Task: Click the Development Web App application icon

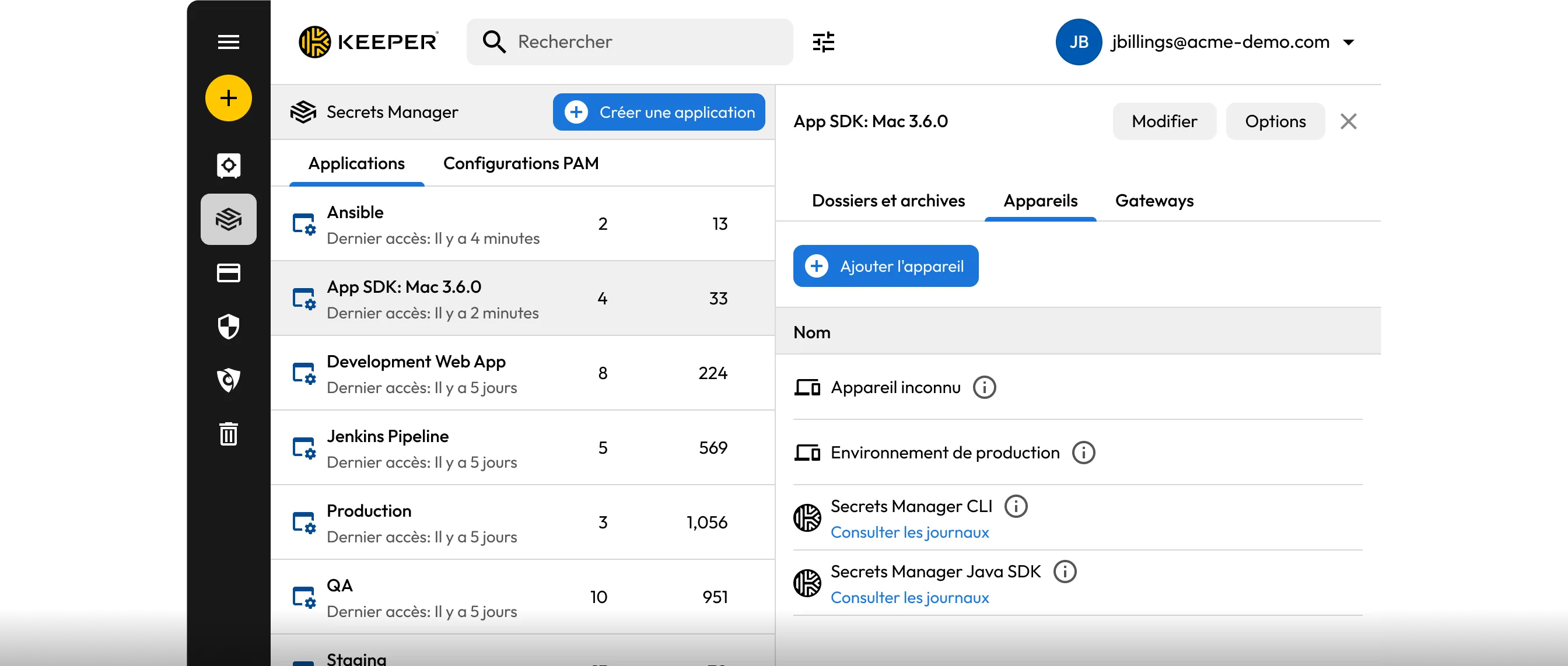Action: (x=304, y=373)
